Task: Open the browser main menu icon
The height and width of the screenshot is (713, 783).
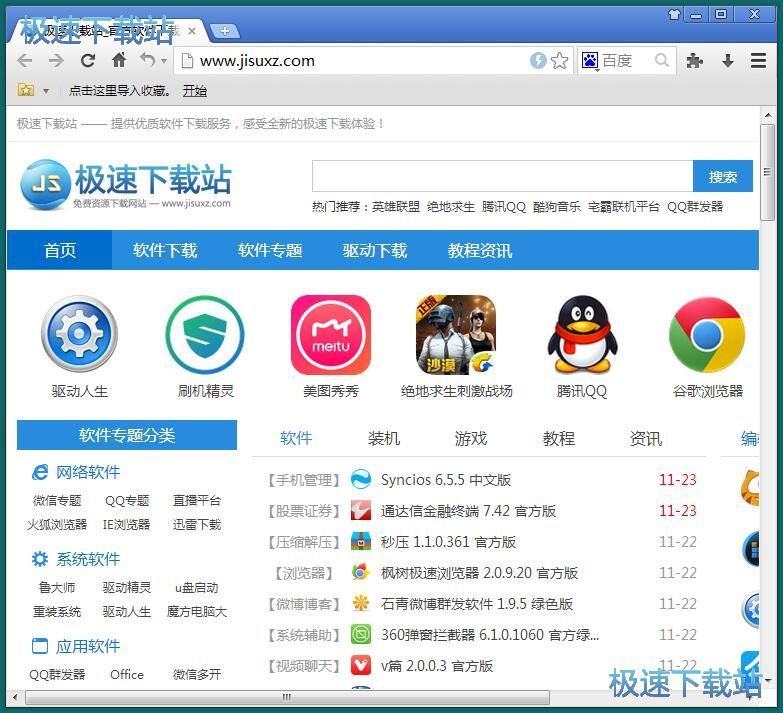Action: [759, 60]
